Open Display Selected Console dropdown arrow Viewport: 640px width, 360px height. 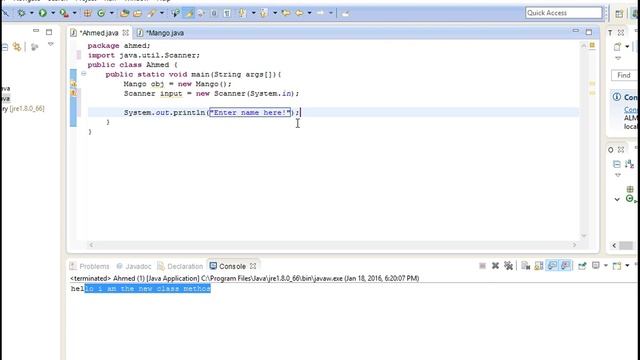(606, 266)
